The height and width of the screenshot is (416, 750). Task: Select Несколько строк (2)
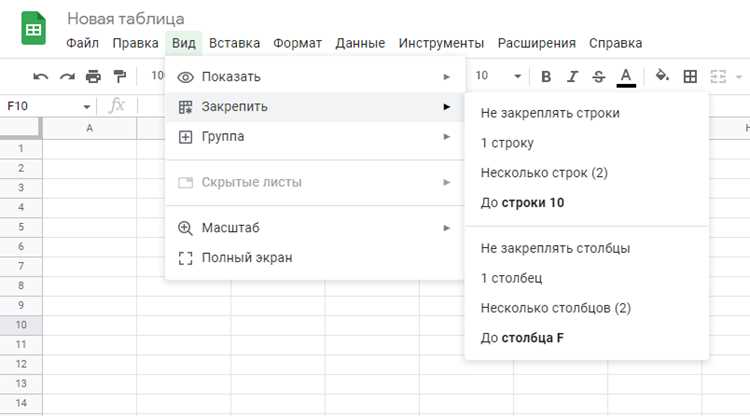click(x=586, y=173)
